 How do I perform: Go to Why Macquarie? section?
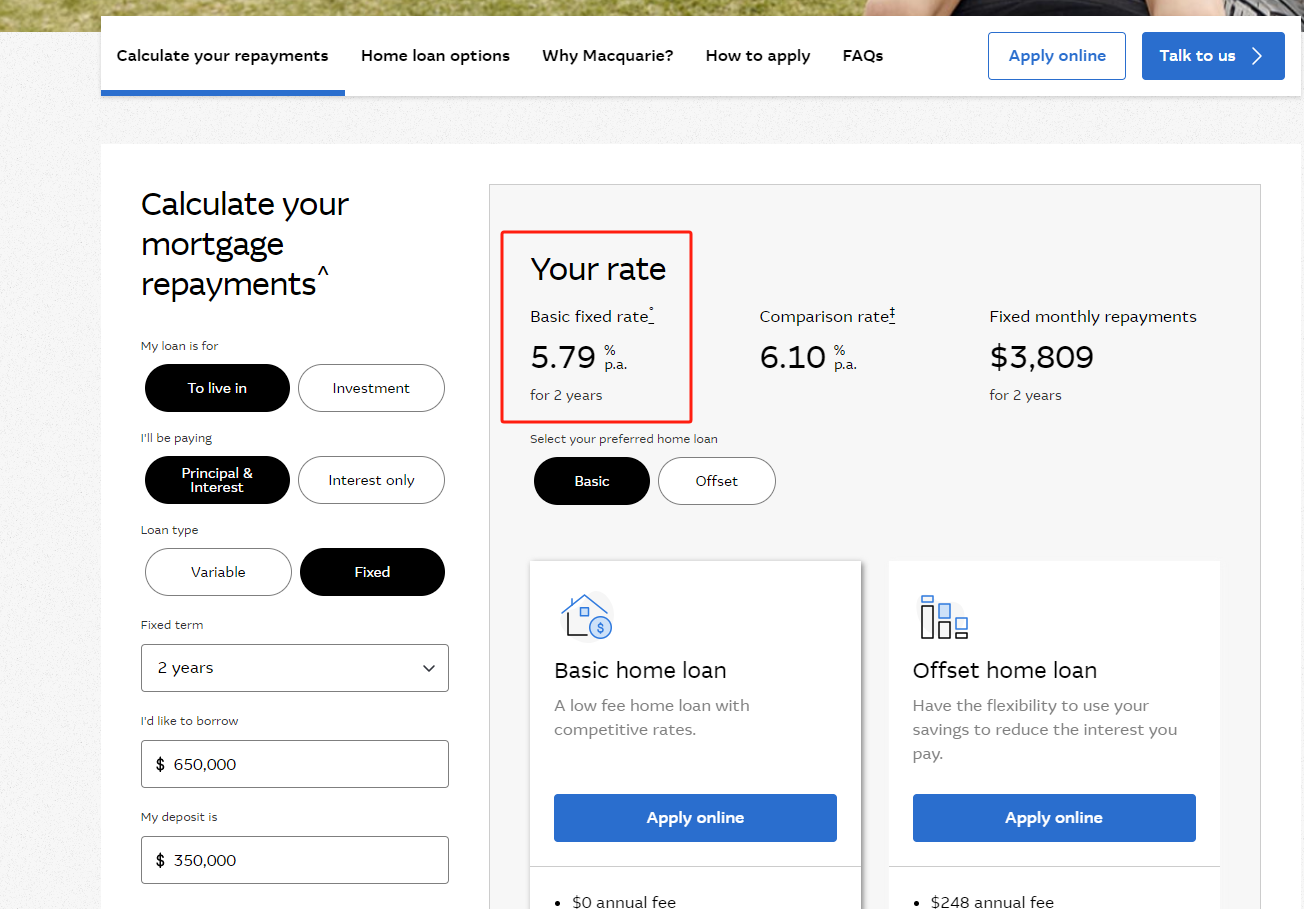(608, 56)
